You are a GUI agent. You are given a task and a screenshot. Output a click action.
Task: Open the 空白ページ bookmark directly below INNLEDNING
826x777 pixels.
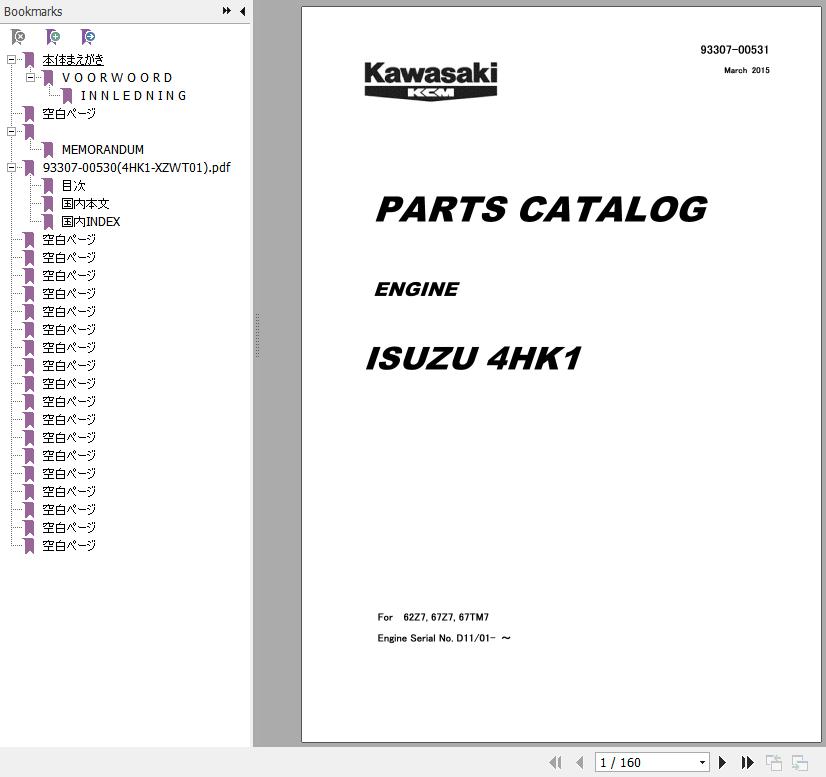[69, 113]
